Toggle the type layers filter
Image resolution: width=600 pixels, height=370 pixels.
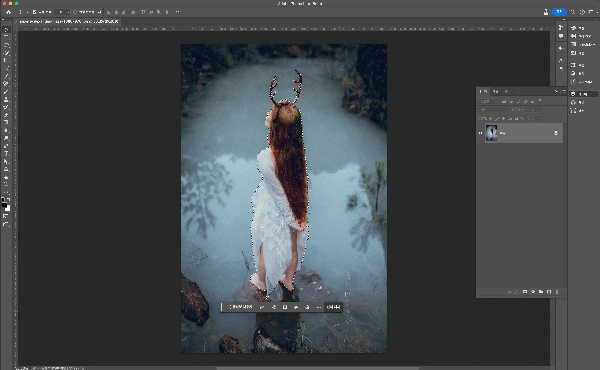[518, 101]
